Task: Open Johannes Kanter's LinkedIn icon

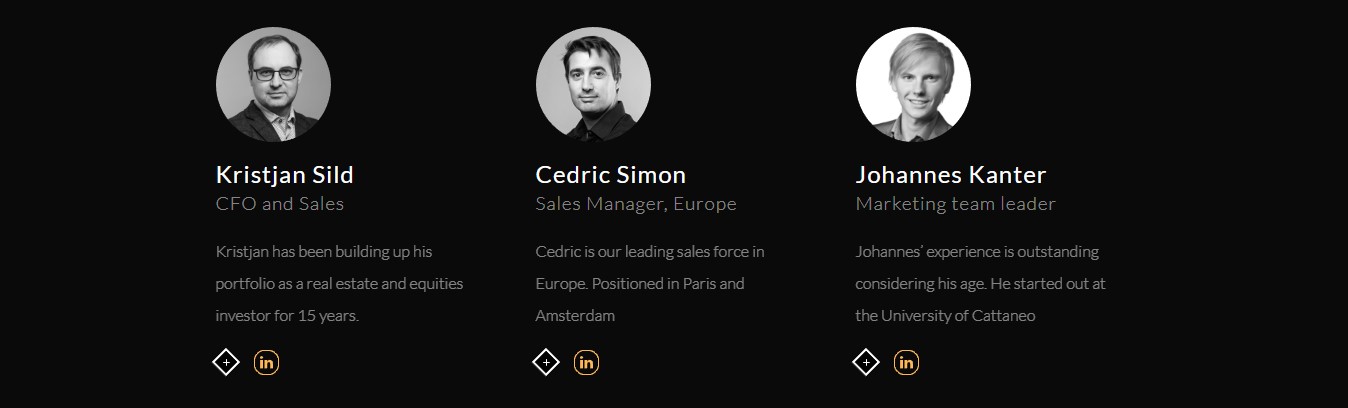Action: point(906,363)
